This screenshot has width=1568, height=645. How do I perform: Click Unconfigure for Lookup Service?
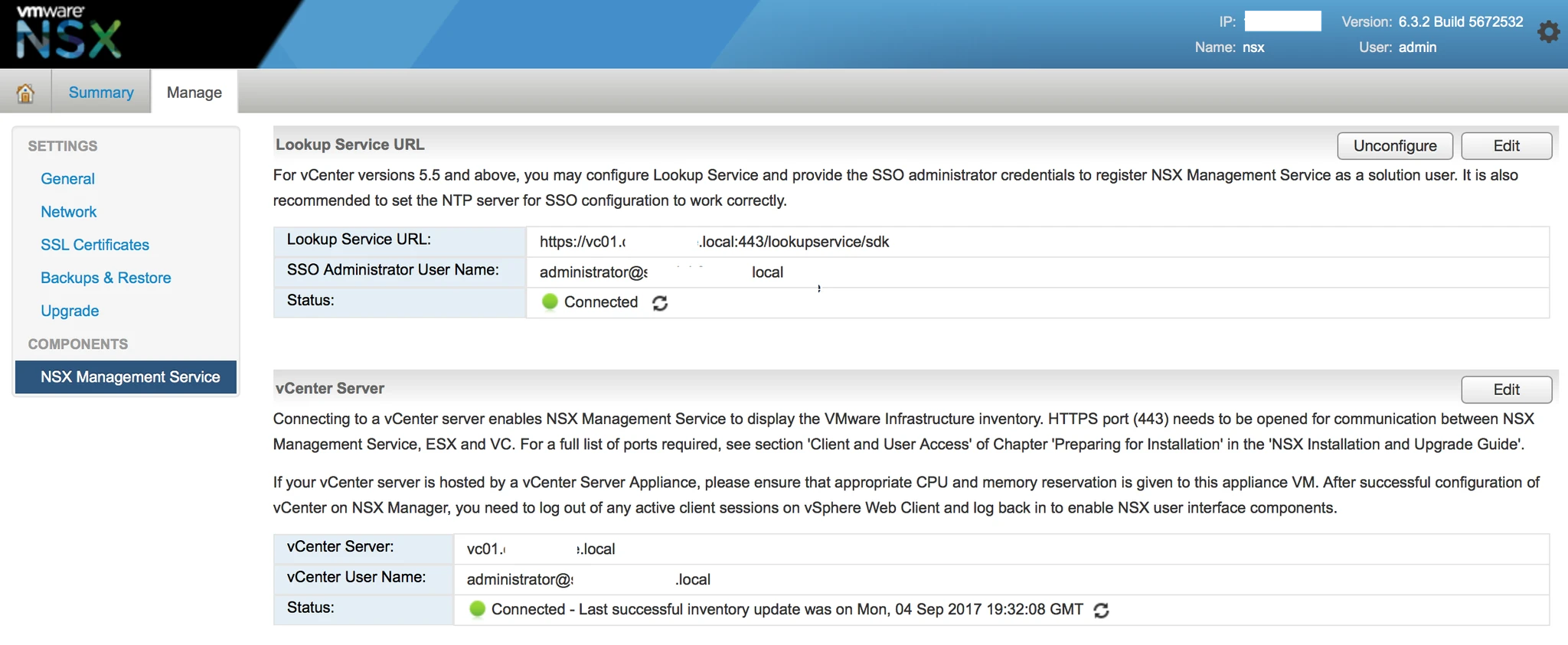point(1395,146)
